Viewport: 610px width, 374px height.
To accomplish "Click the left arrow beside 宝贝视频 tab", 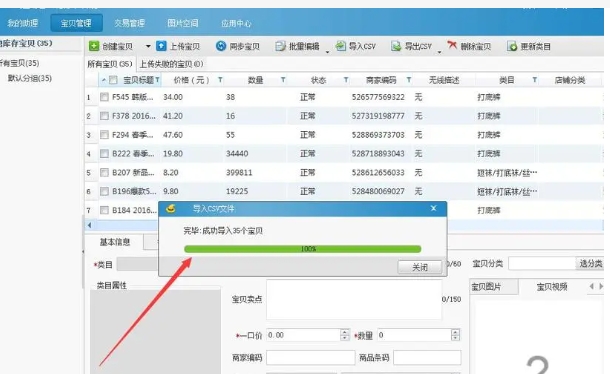I will 591,286.
